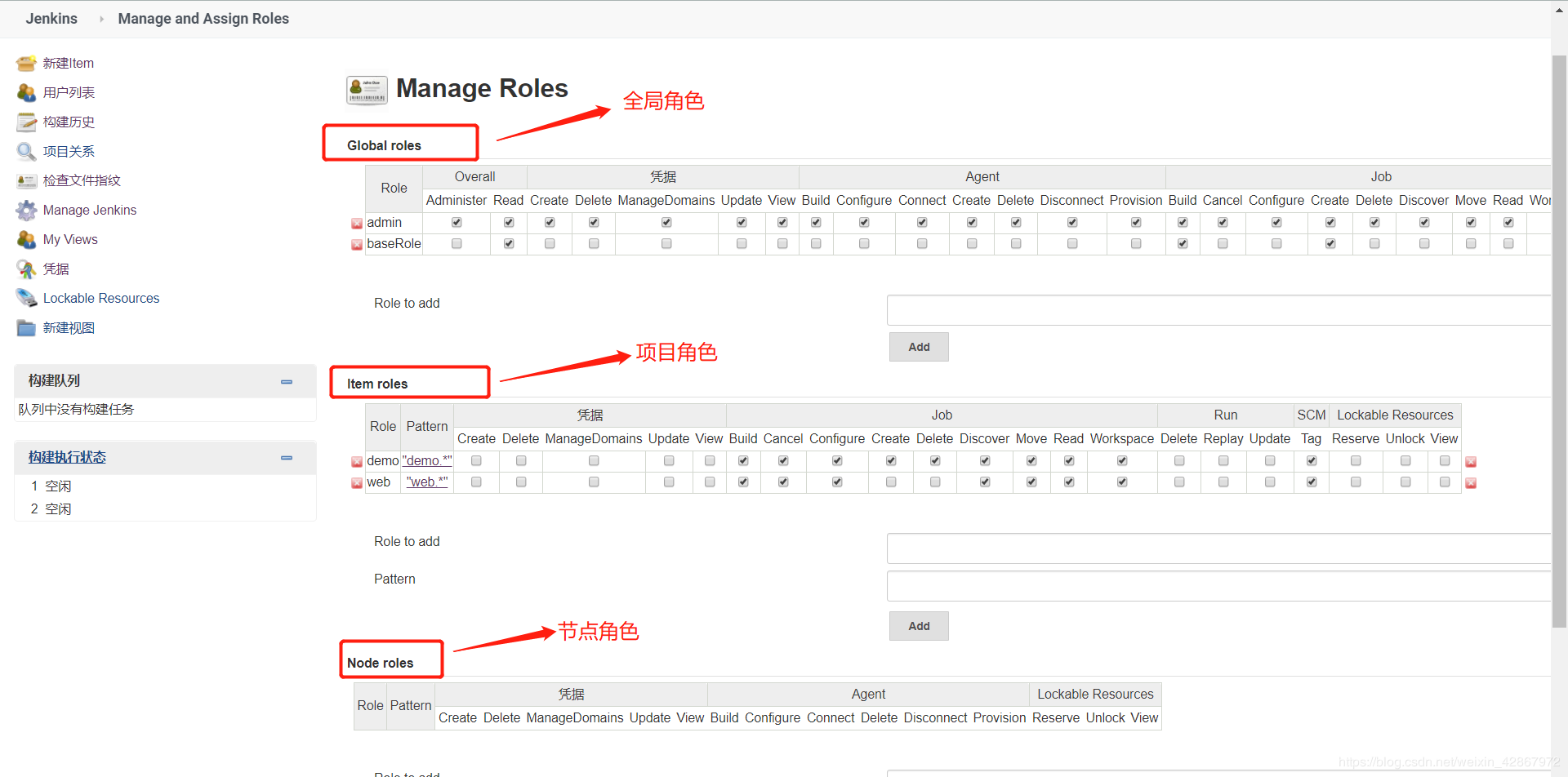Focus the Global Role to add field
The height and width of the screenshot is (777, 1568).
[x=1218, y=310]
